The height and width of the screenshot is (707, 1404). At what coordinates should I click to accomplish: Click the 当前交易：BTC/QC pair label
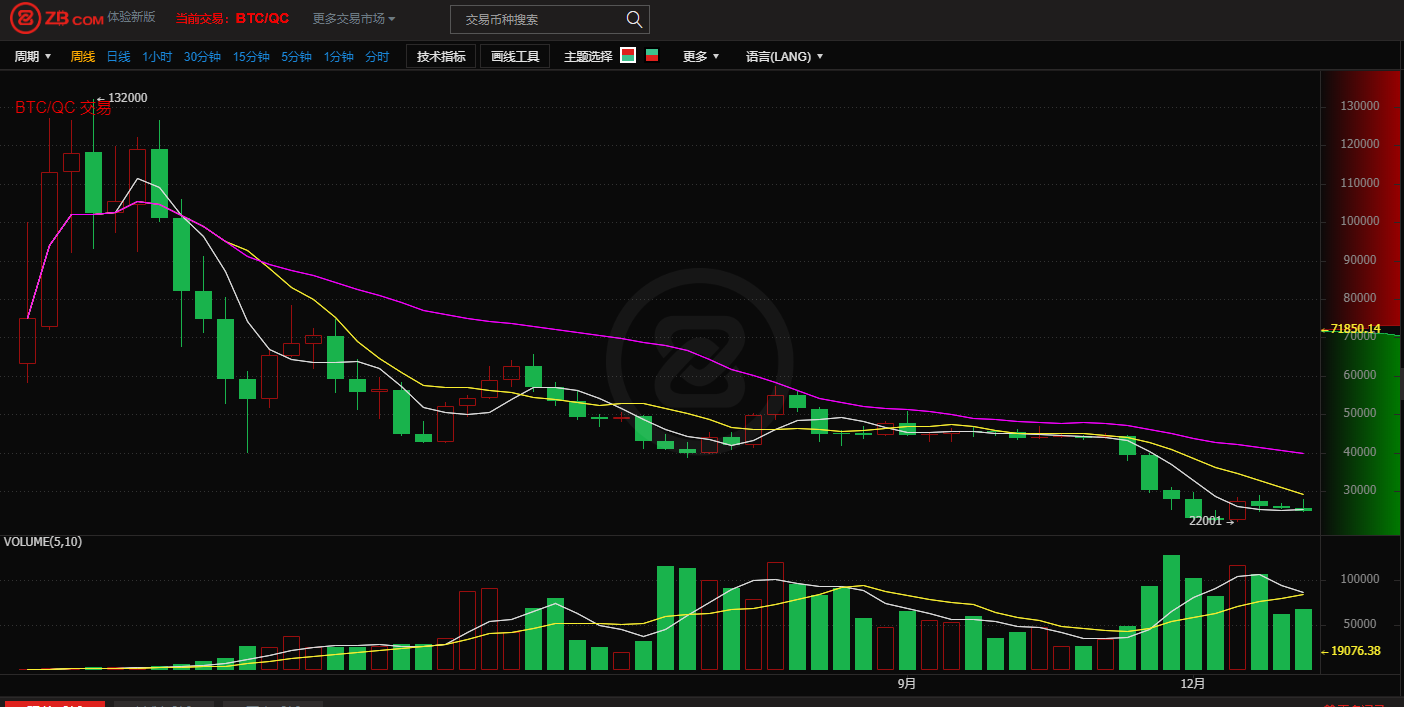232,19
